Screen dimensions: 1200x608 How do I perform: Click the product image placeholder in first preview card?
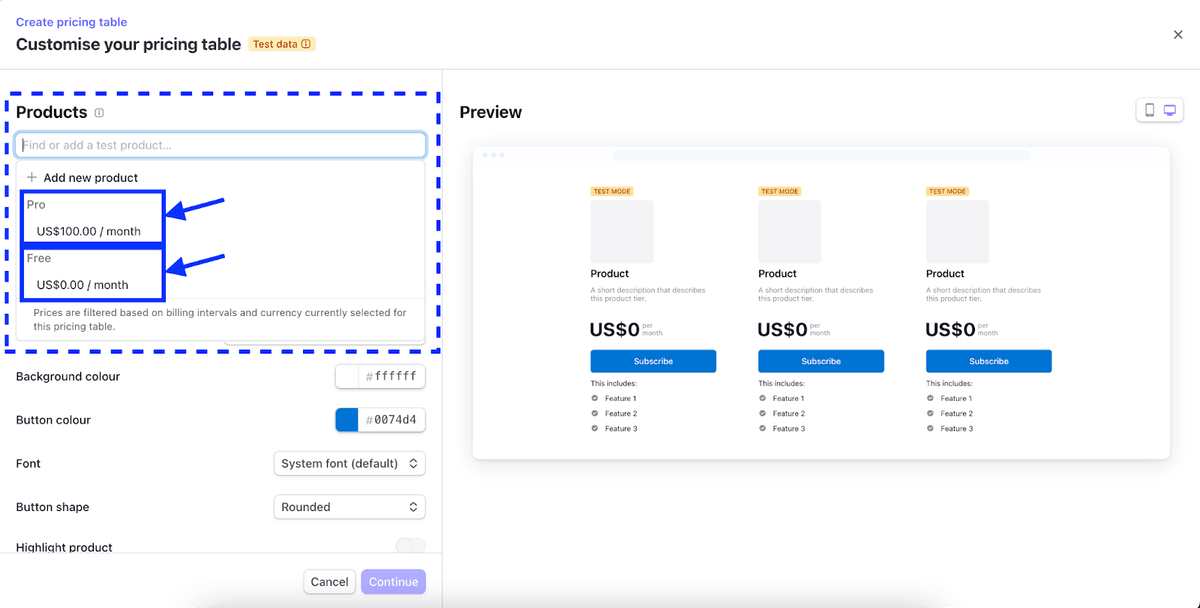(x=621, y=231)
